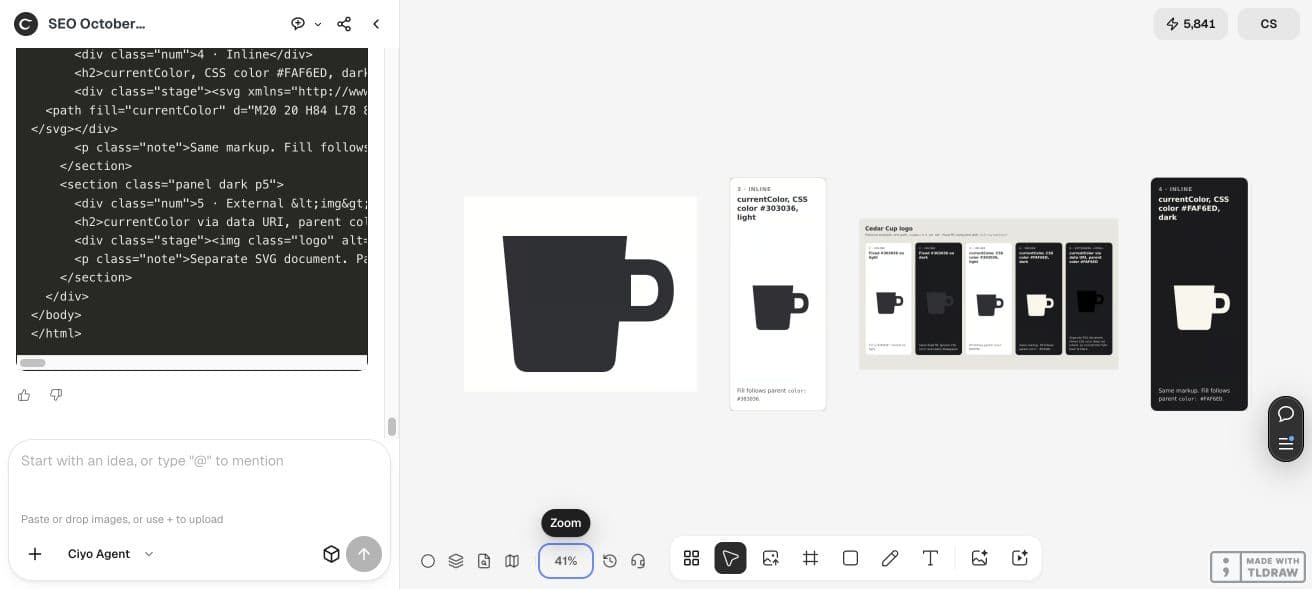Select the pencil draw tool
The width and height of the screenshot is (1312, 589).
890,558
